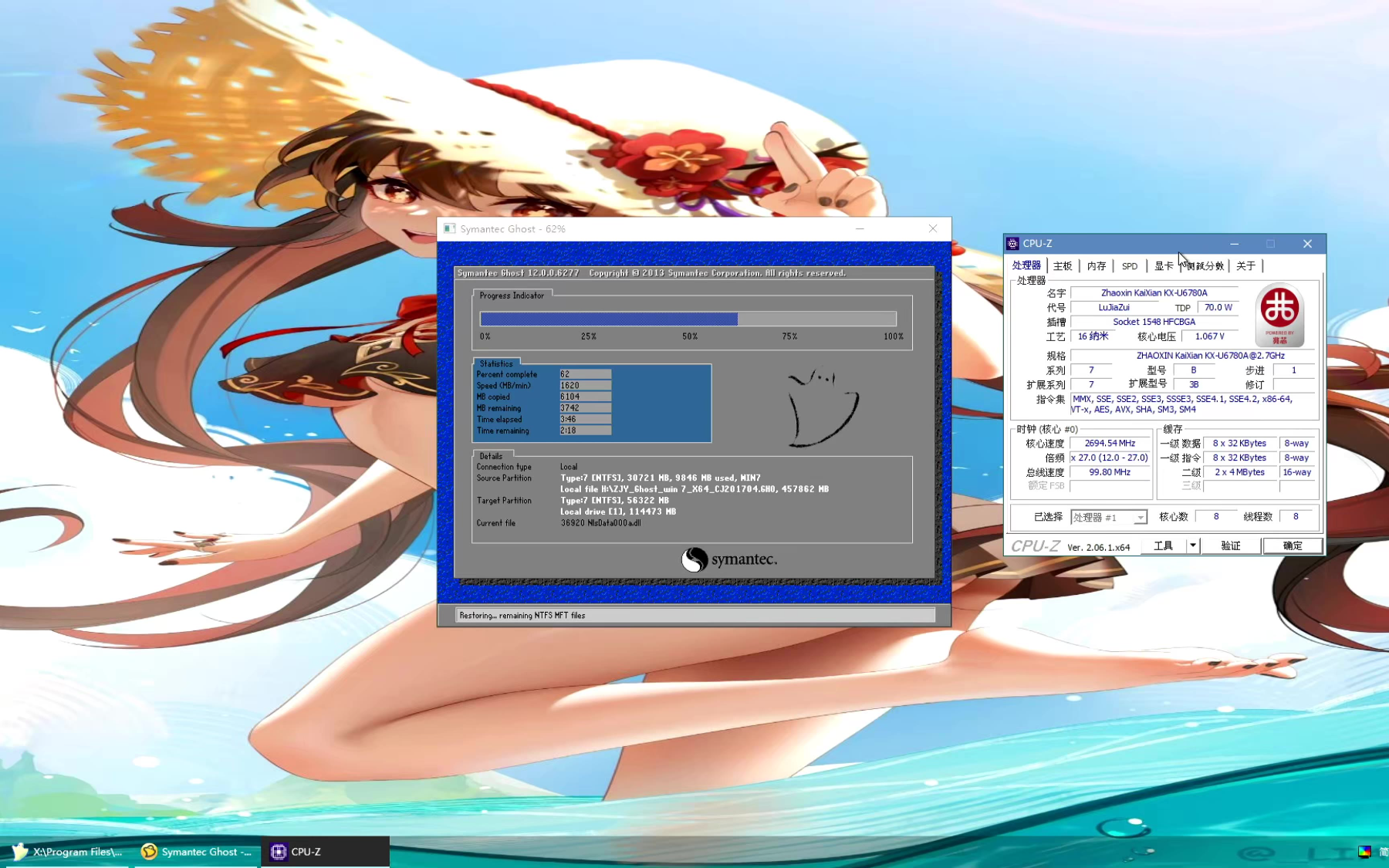This screenshot has height=868, width=1389.
Task: Switch to Symantec Ghost taskbar item
Action: point(197,852)
